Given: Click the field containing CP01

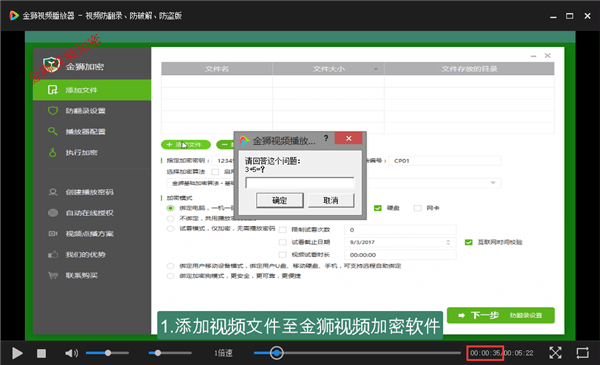Looking at the screenshot, I should (445, 161).
